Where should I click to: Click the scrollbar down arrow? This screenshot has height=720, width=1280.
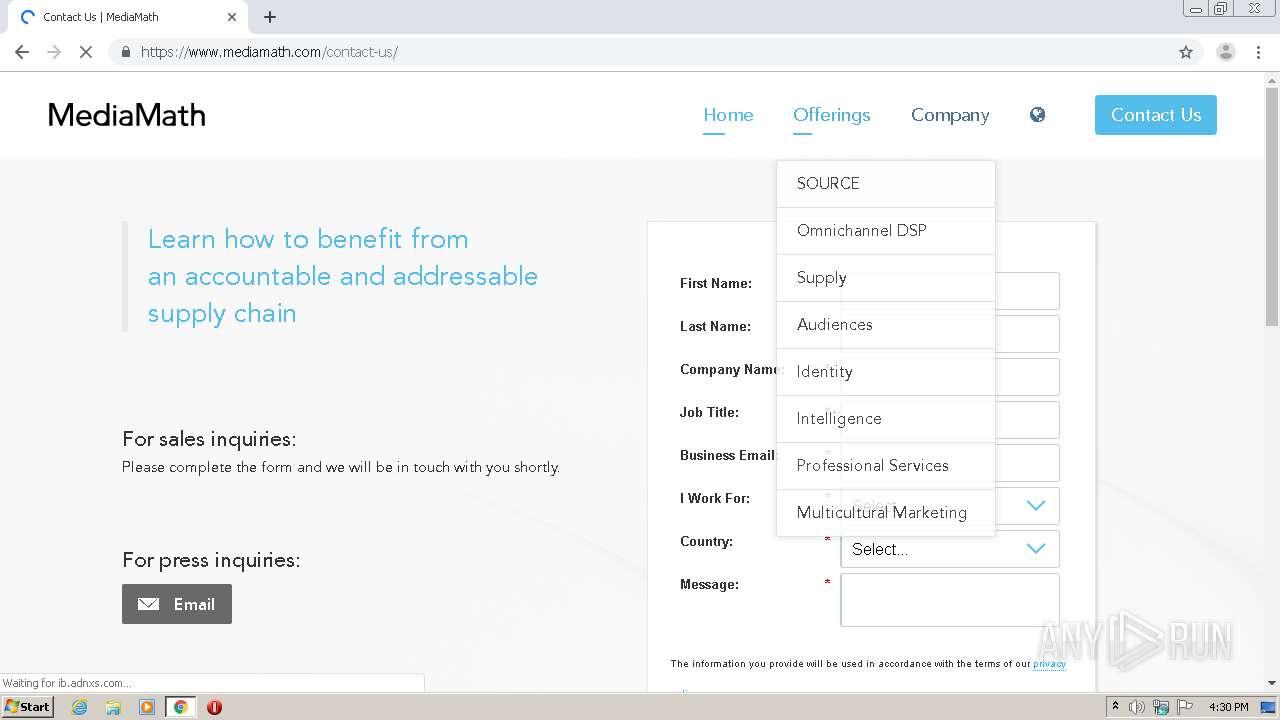[x=1271, y=683]
